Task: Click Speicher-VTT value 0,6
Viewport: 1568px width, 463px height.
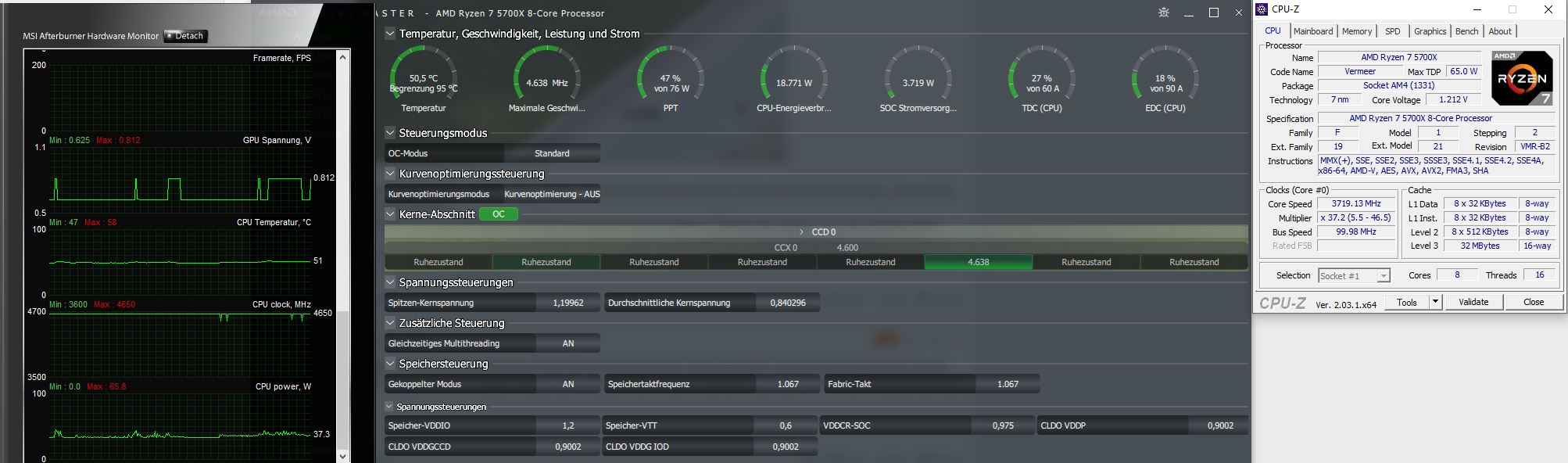Action: tap(786, 425)
